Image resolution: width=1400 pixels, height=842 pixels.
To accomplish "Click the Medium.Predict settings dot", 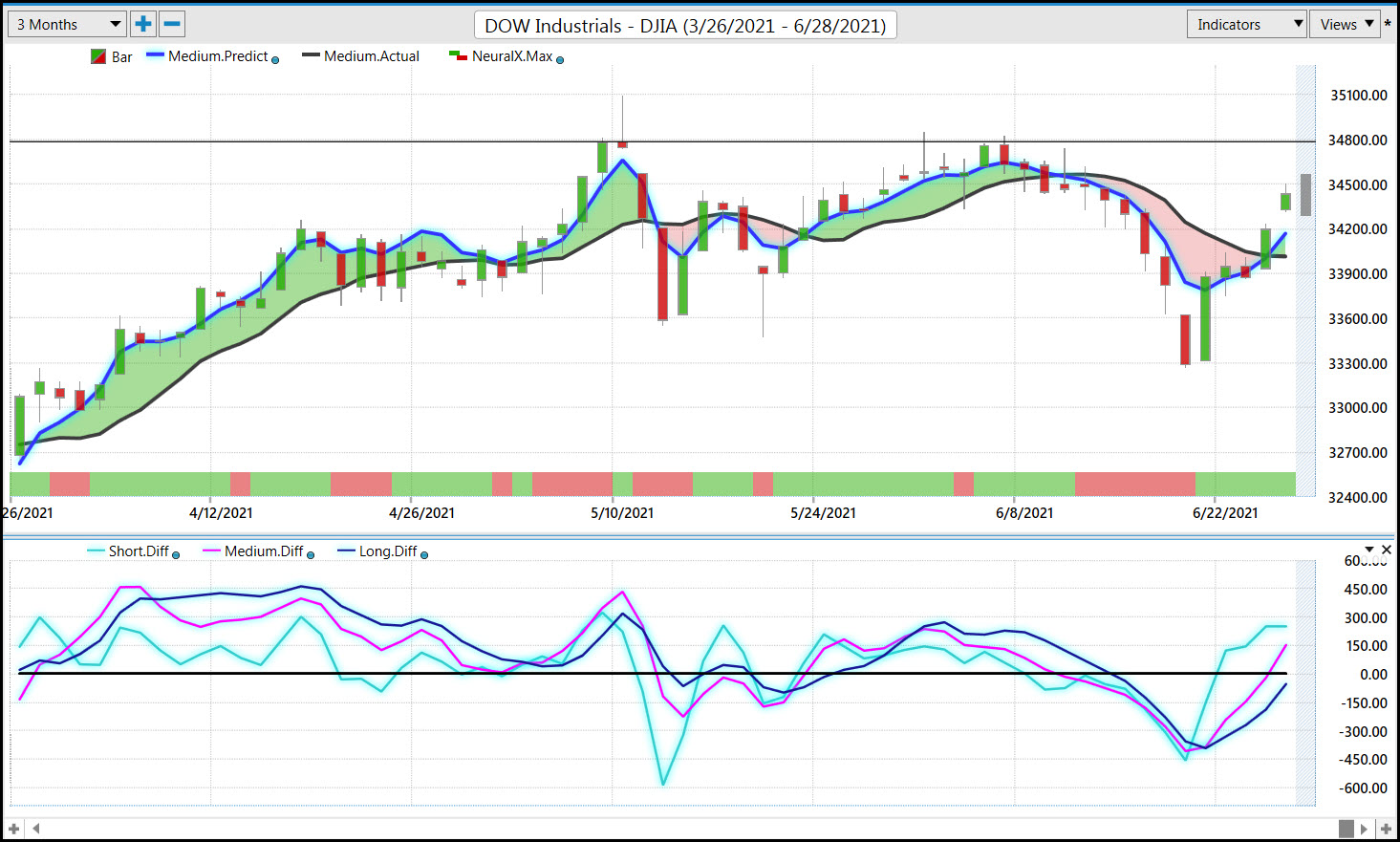I will point(275,60).
